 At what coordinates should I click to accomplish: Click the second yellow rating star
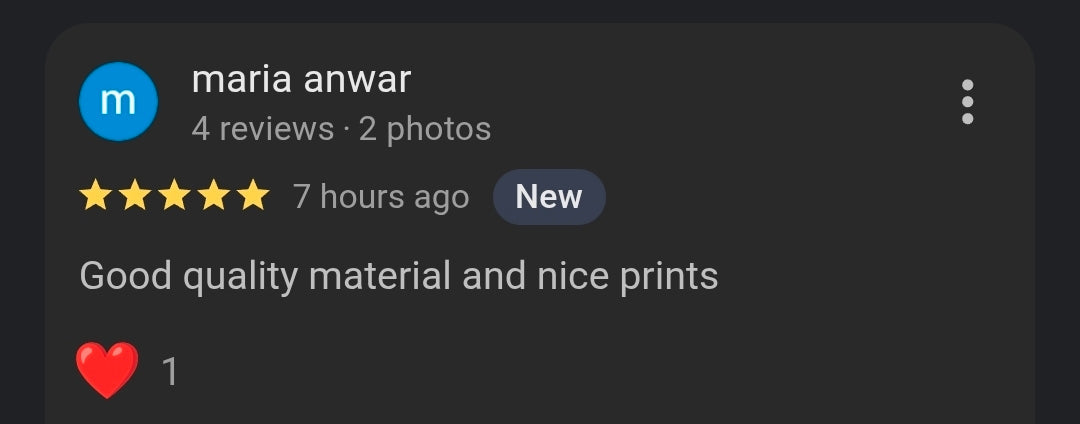click(x=134, y=195)
